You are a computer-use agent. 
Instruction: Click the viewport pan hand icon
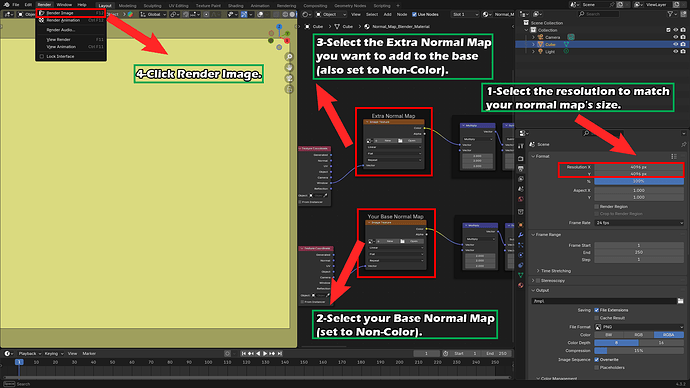289,67
